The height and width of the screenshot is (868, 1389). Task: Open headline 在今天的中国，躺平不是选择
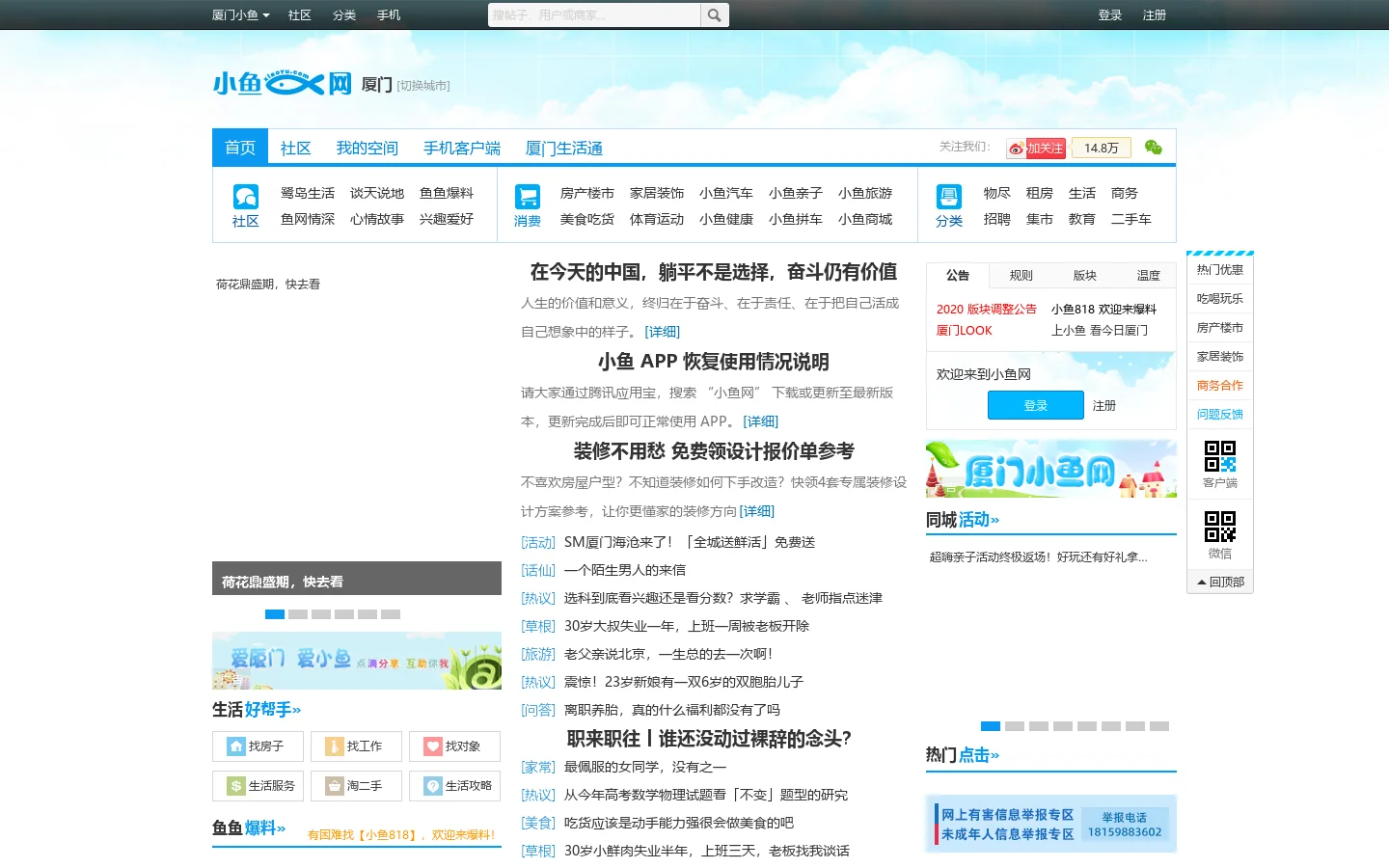[x=714, y=272]
